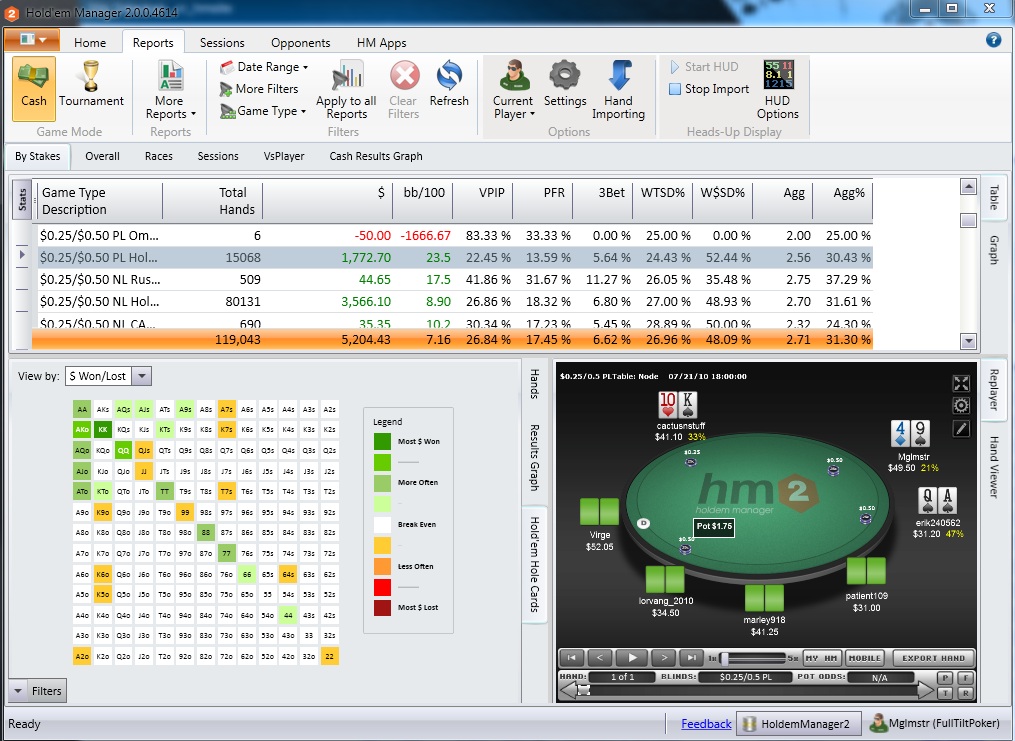
Task: Click the F toggle button in replayer
Action: pyautogui.click(x=966, y=678)
